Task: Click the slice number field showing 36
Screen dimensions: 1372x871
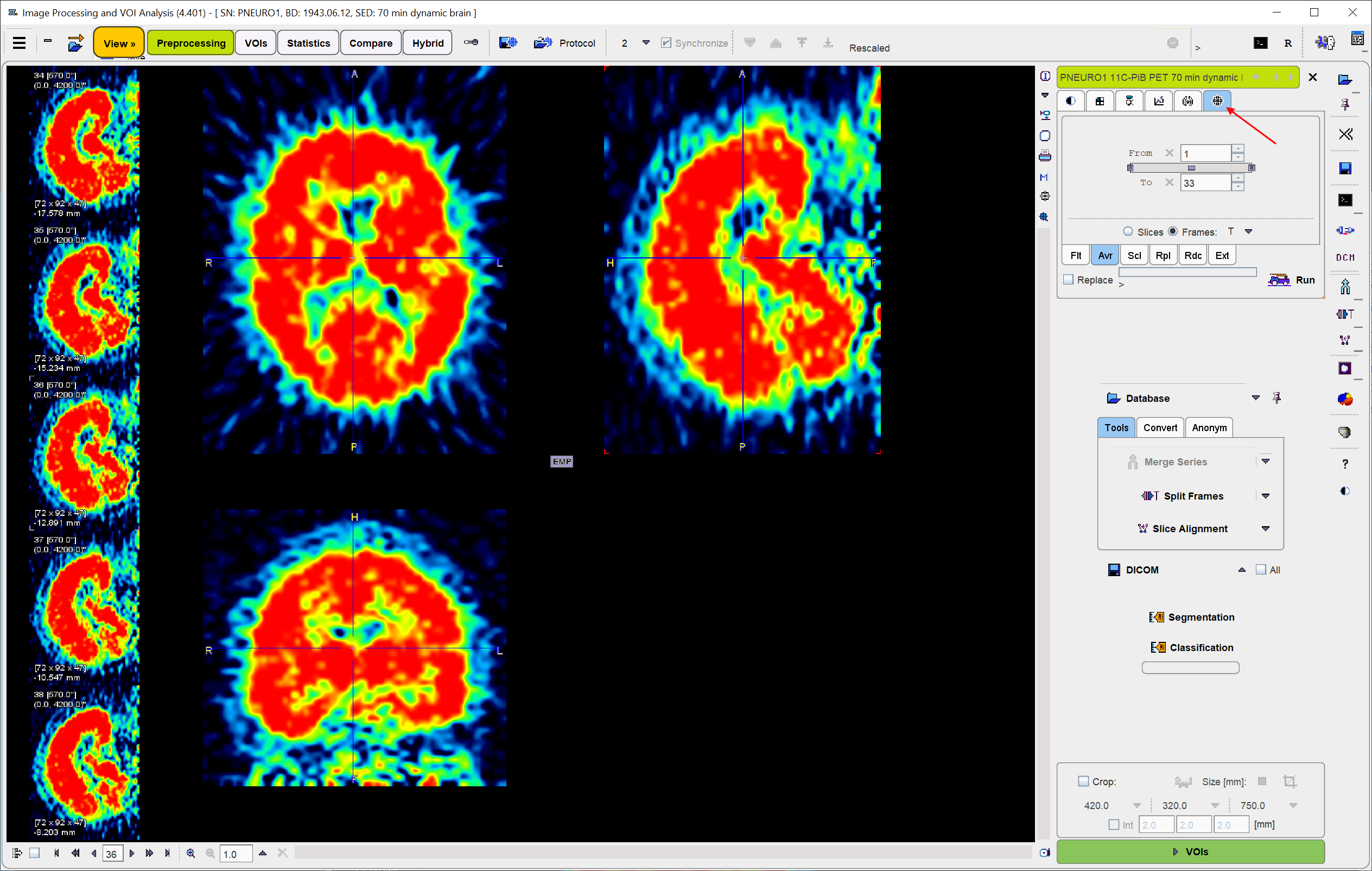Action: coord(112,853)
